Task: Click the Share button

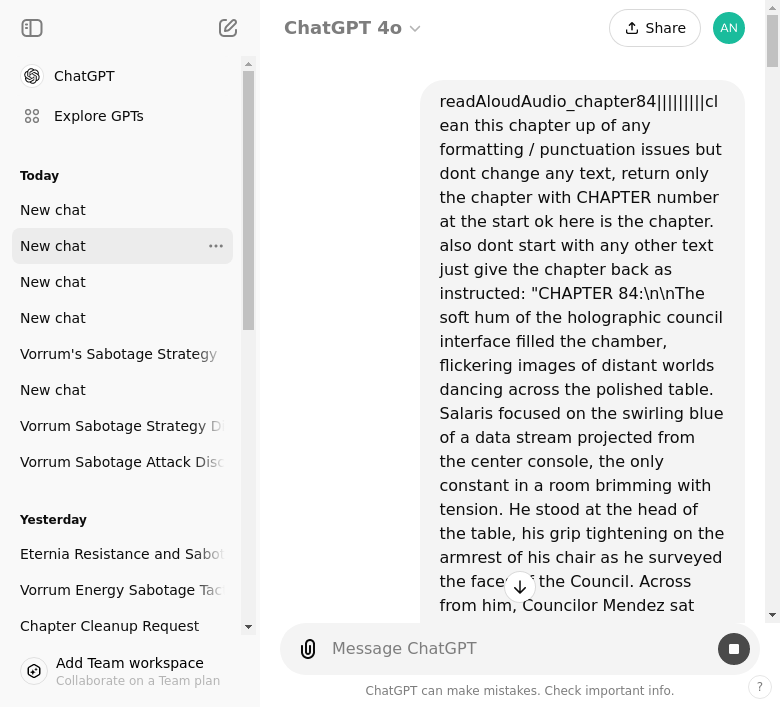Action: pyautogui.click(x=655, y=28)
